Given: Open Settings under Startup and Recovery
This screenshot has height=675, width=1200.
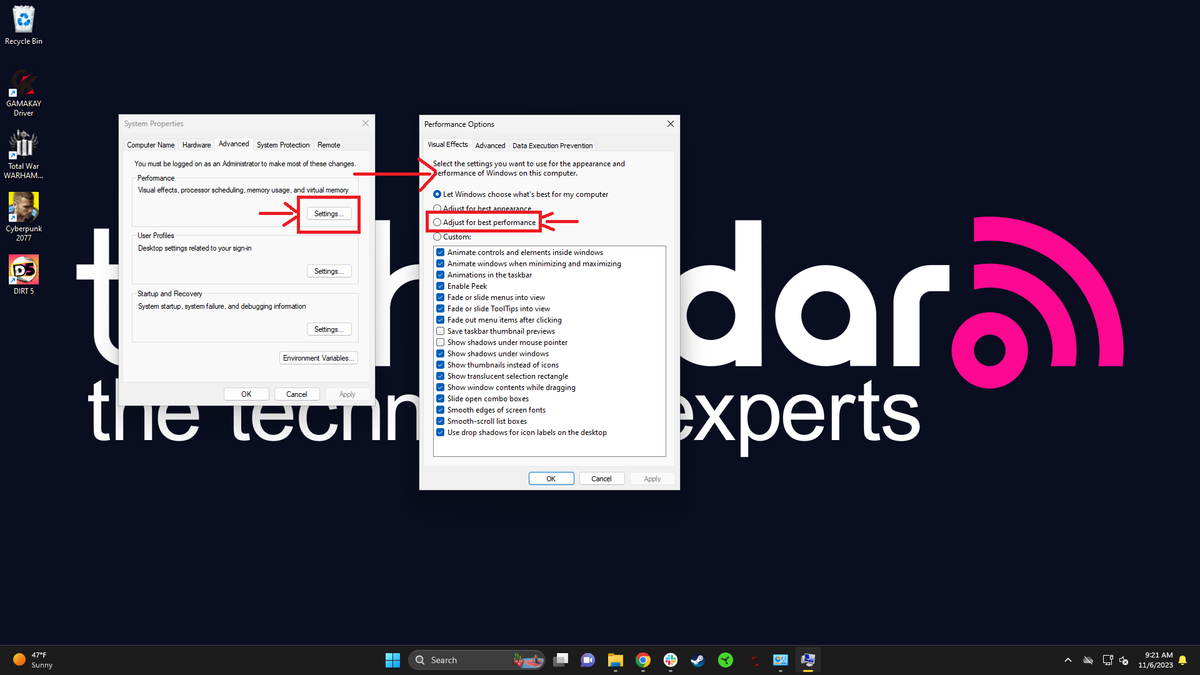Looking at the screenshot, I should point(329,328).
